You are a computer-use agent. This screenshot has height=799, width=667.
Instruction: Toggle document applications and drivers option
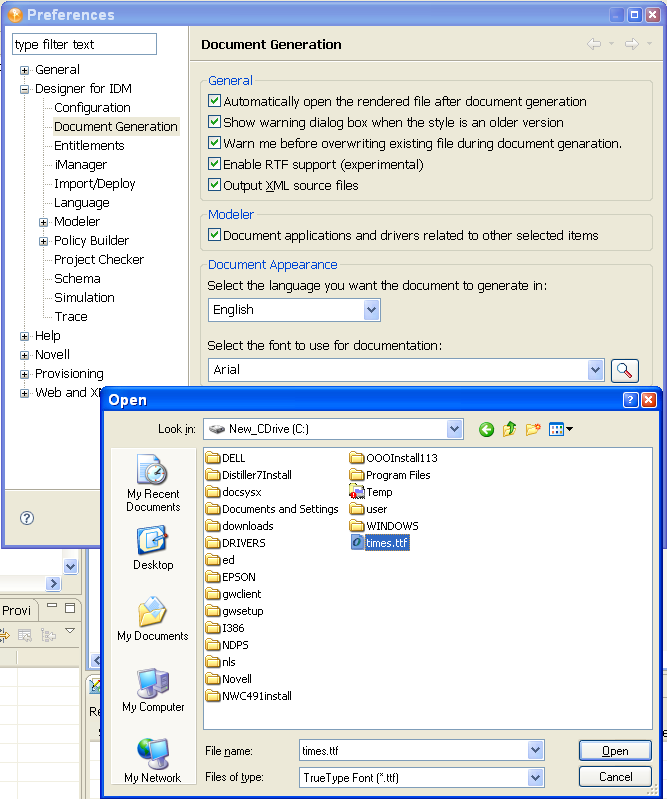(x=215, y=235)
